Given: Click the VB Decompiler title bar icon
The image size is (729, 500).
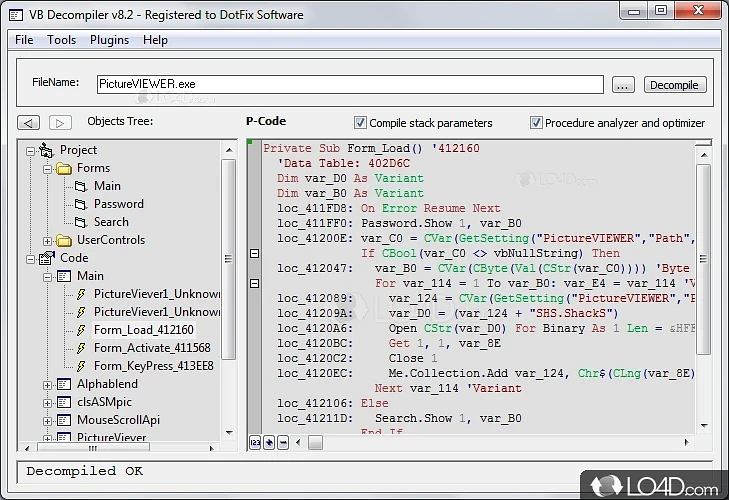Looking at the screenshot, I should [x=15, y=15].
